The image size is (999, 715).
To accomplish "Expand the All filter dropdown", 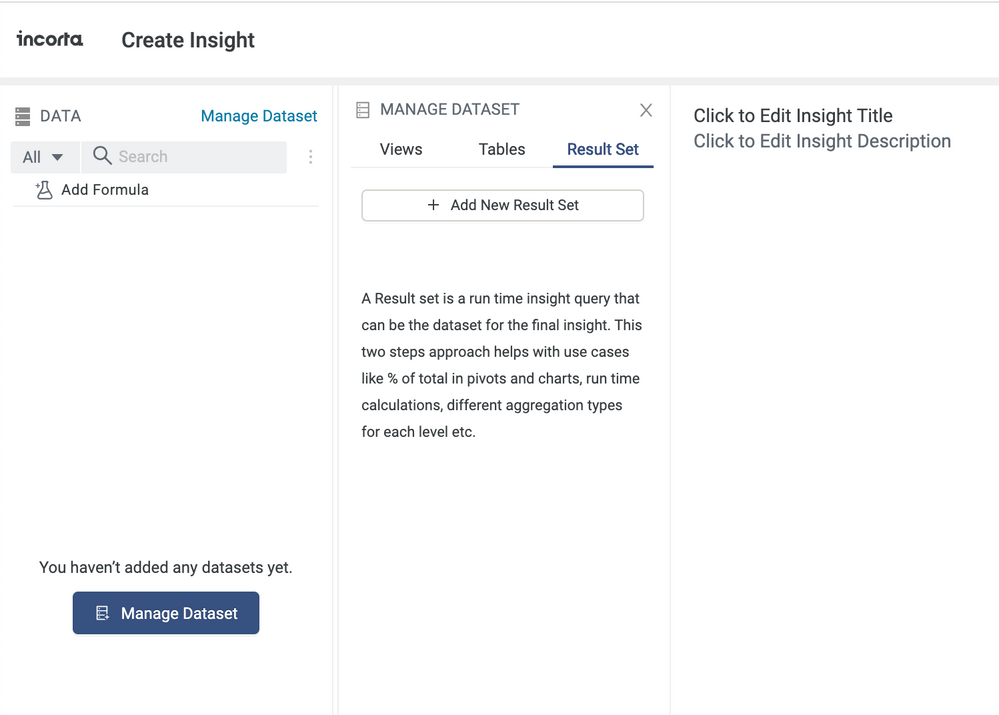I will [x=44, y=157].
